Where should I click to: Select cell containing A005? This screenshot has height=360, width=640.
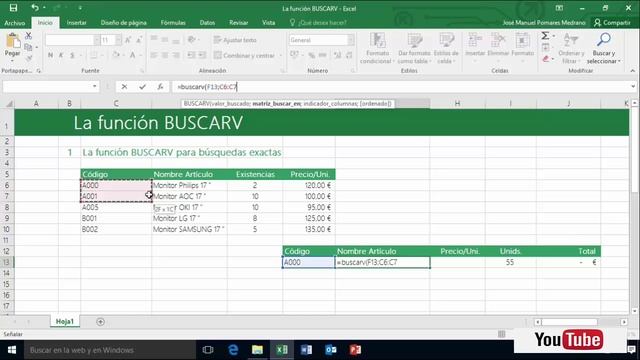(116, 207)
